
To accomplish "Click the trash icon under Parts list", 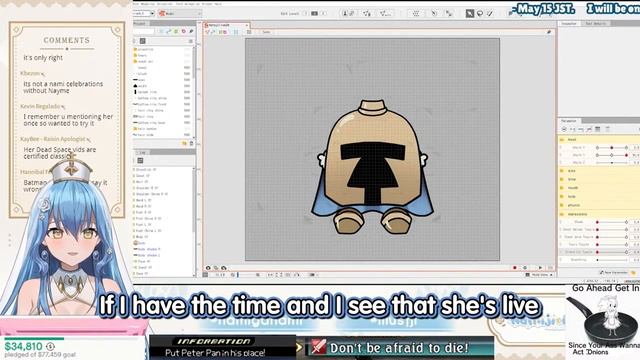I will pyautogui.click(x=191, y=144).
